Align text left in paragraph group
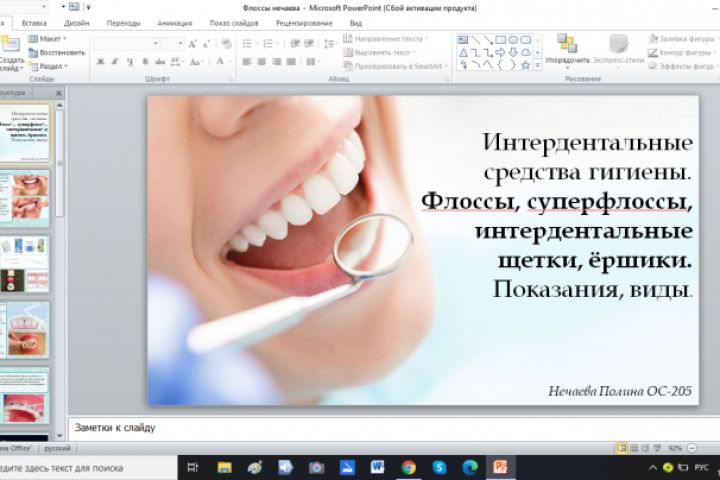The image size is (720, 480). click(x=247, y=62)
